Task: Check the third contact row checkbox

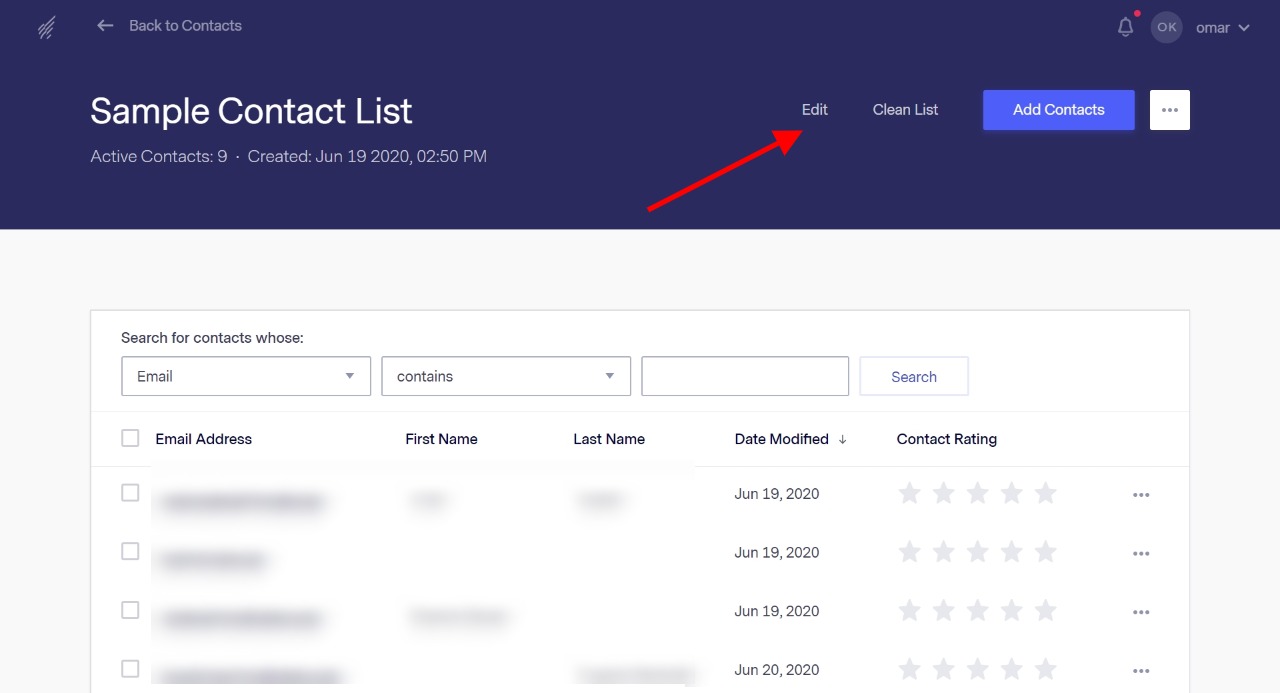Action: (130, 610)
